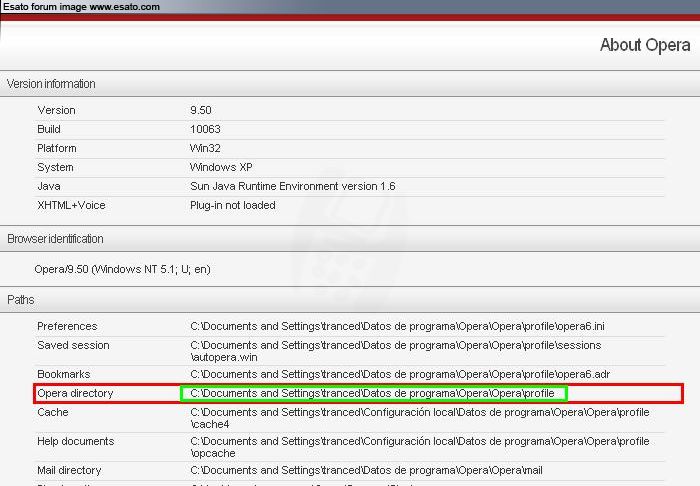Click the Version row label

pyautogui.click(x=56, y=110)
